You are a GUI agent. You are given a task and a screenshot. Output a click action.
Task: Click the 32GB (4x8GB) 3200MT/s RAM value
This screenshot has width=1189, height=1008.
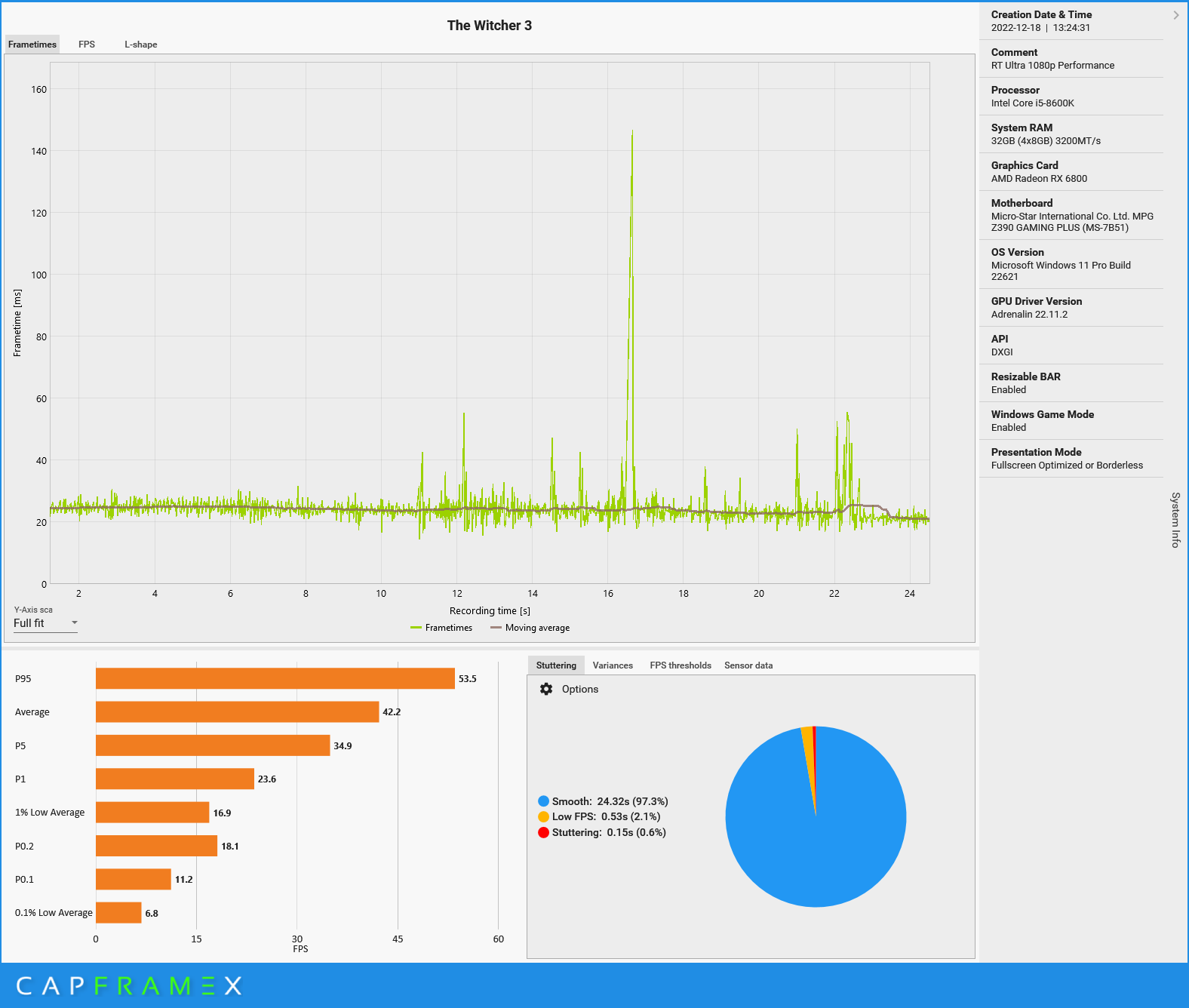1046,141
